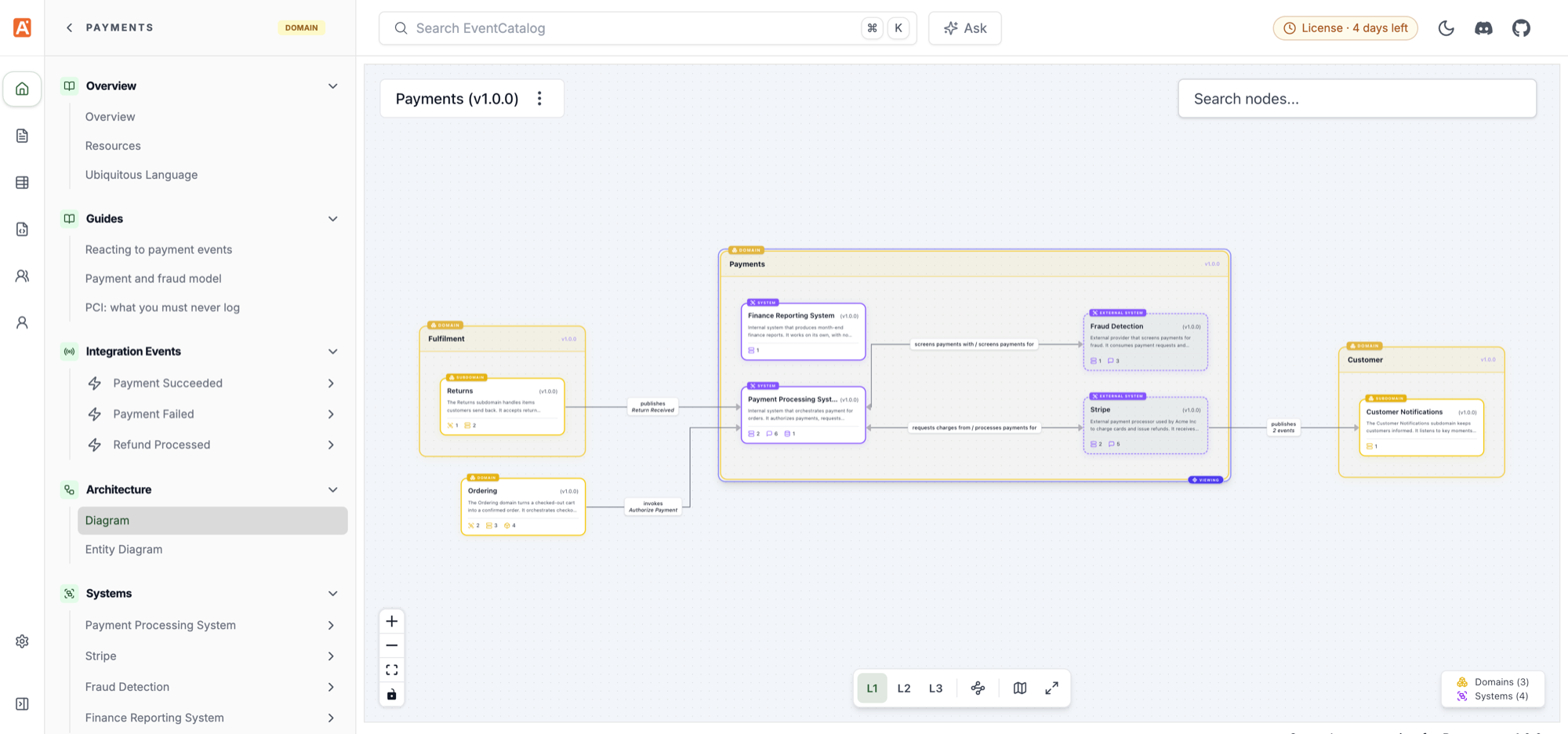The width and height of the screenshot is (1568, 734).
Task: Go back with the Payments back arrow
Action: tap(69, 27)
